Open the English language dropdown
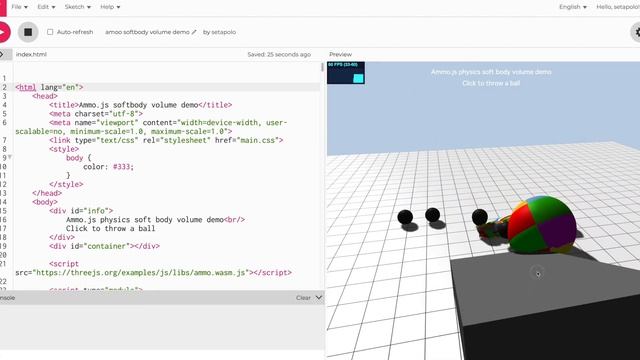640x360 pixels. pos(573,7)
